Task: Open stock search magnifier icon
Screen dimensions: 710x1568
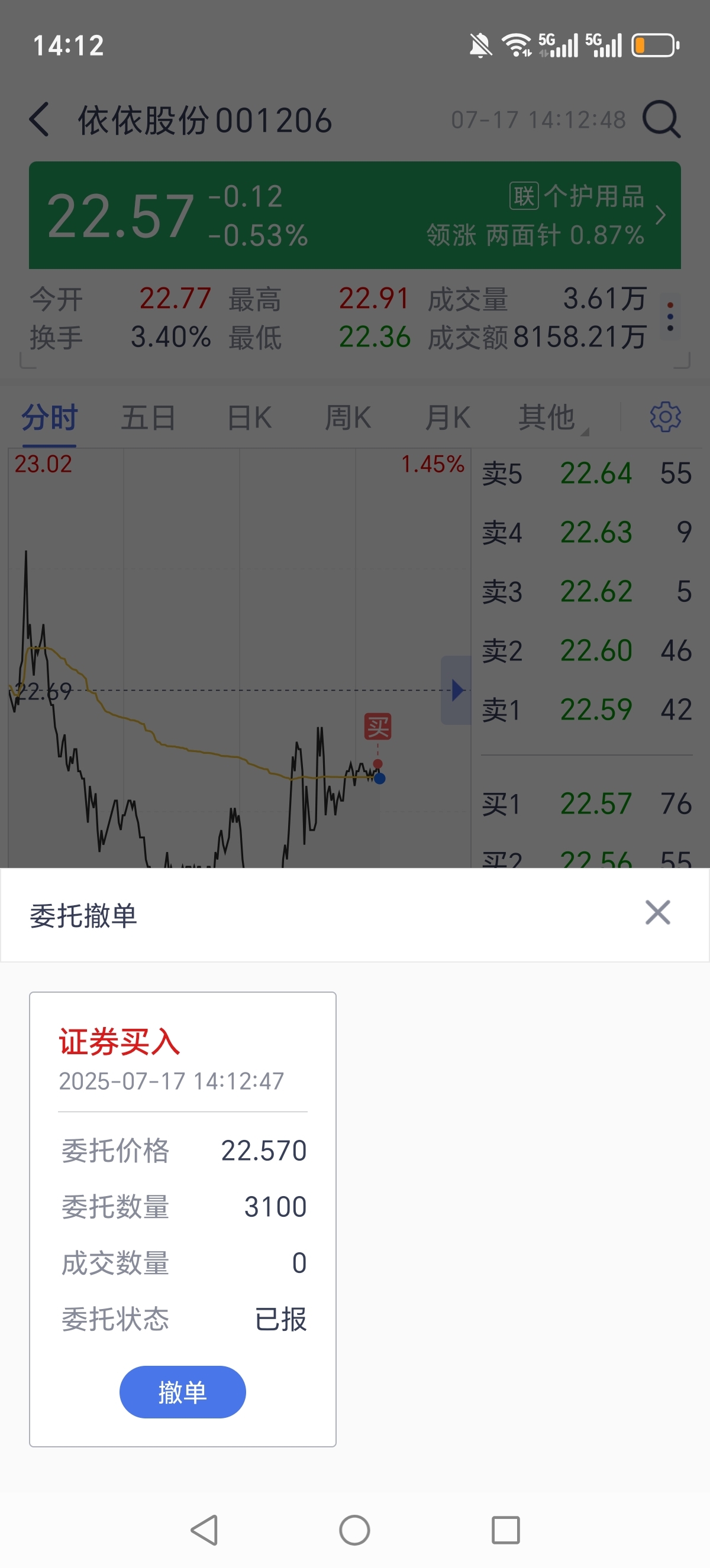Action: (x=661, y=119)
